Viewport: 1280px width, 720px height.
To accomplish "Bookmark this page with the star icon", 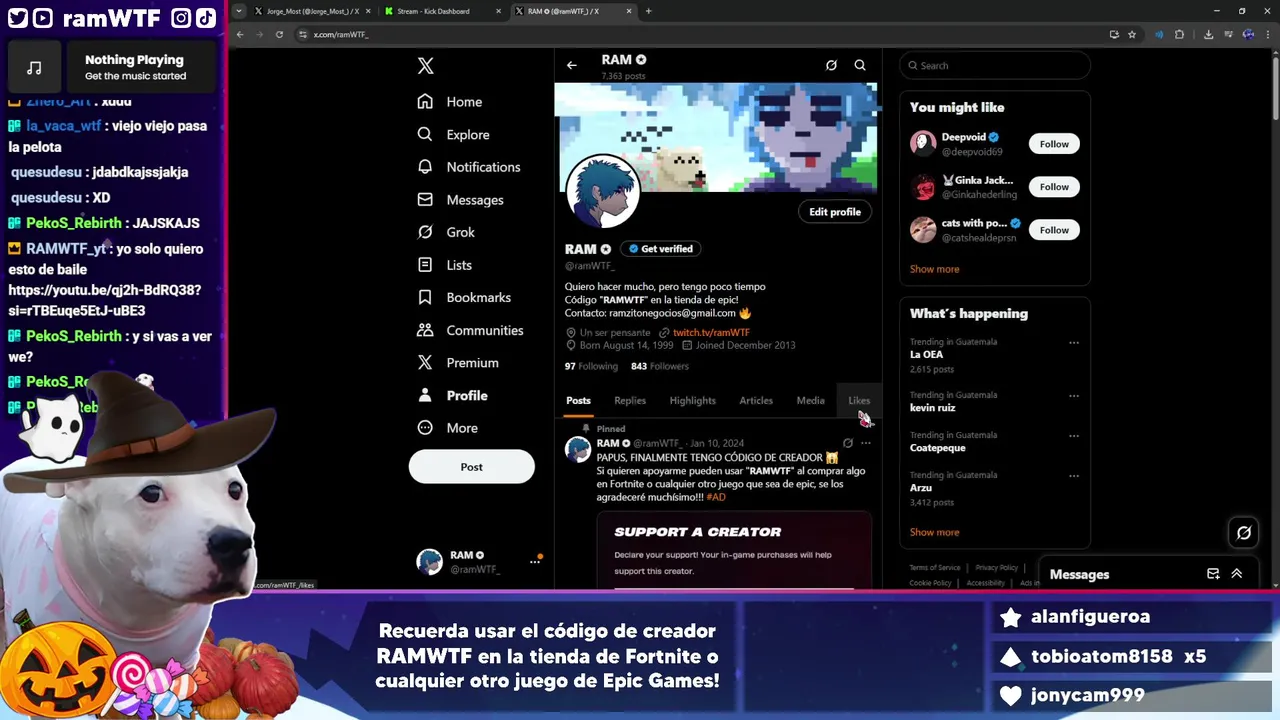I will pyautogui.click(x=1132, y=34).
